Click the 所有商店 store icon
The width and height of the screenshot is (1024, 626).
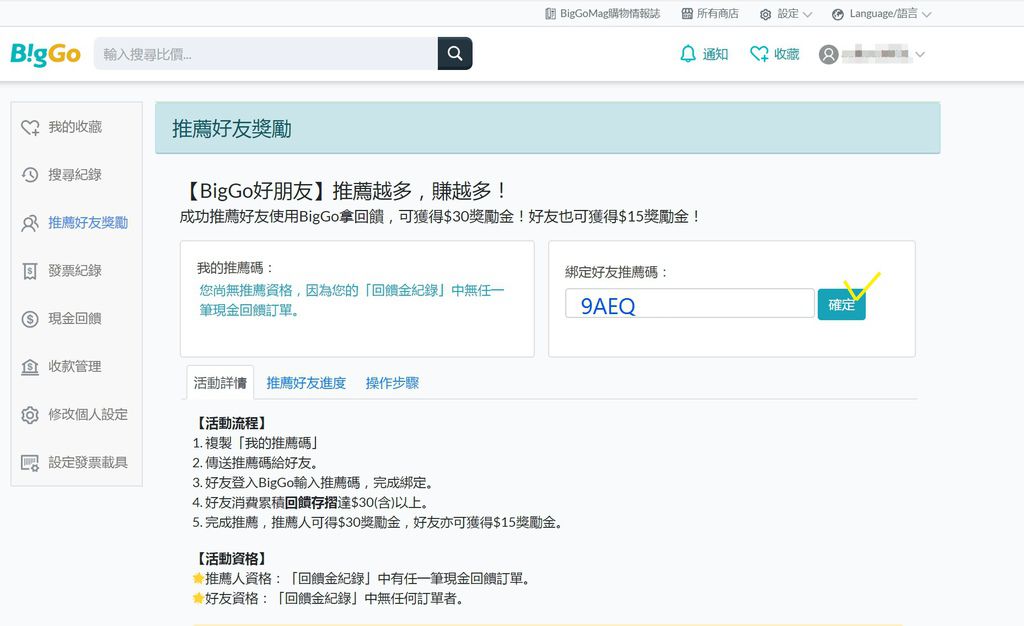click(x=687, y=14)
